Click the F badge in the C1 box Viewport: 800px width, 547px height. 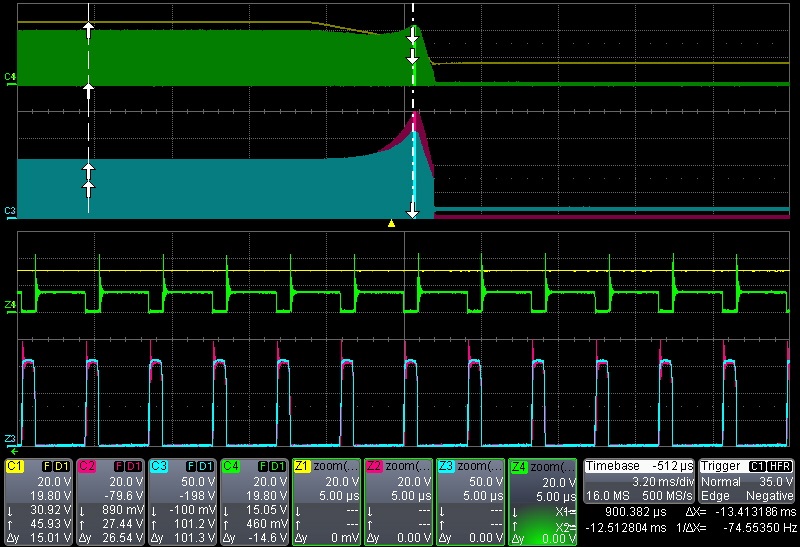[x=46, y=466]
